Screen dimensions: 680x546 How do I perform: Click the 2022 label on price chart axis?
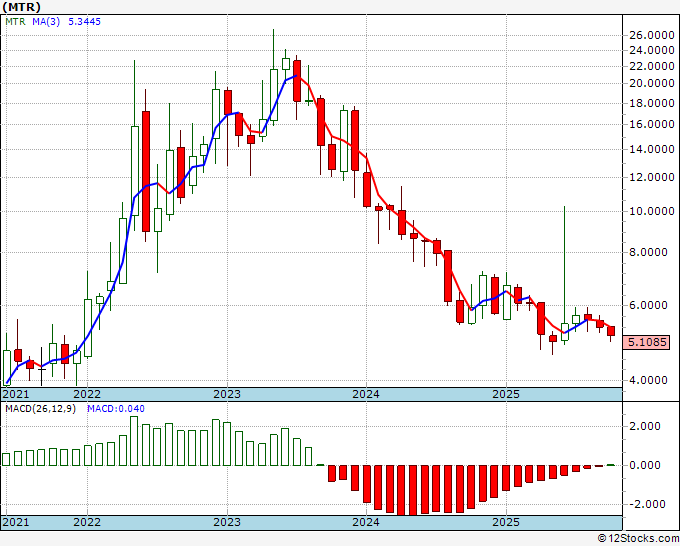(x=87, y=394)
